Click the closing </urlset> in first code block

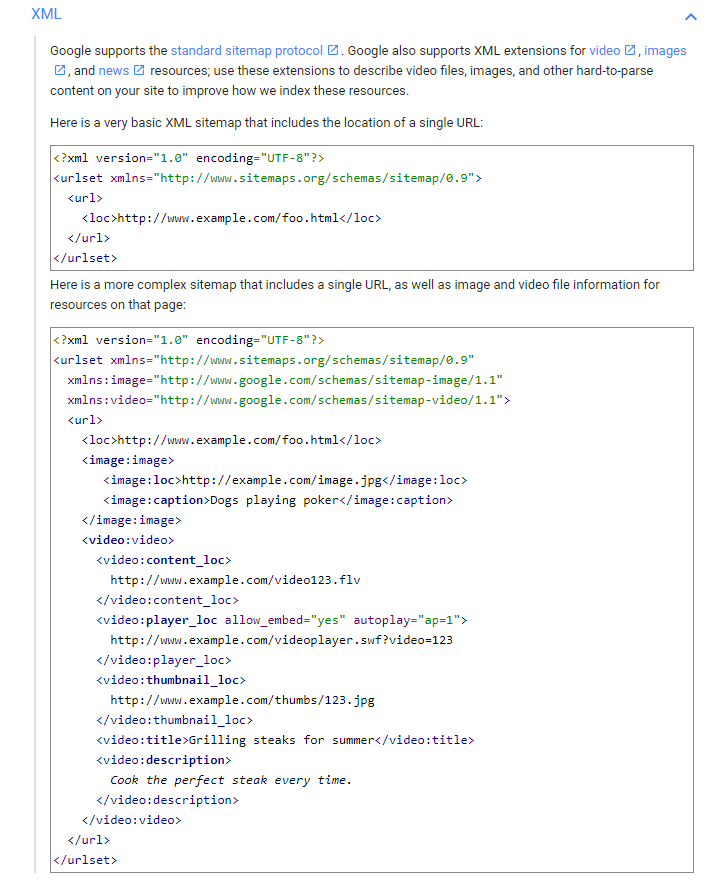[85, 258]
